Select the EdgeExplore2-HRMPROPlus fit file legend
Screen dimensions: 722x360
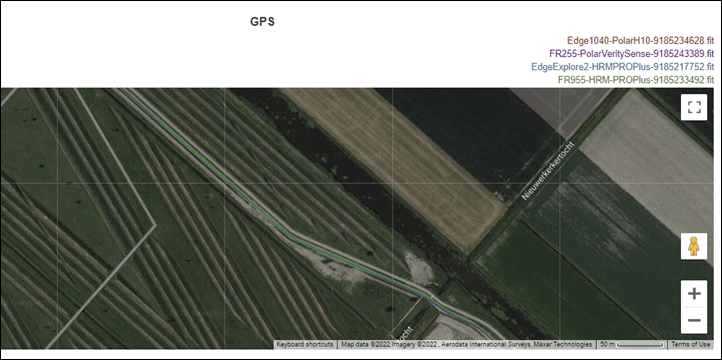[623, 66]
